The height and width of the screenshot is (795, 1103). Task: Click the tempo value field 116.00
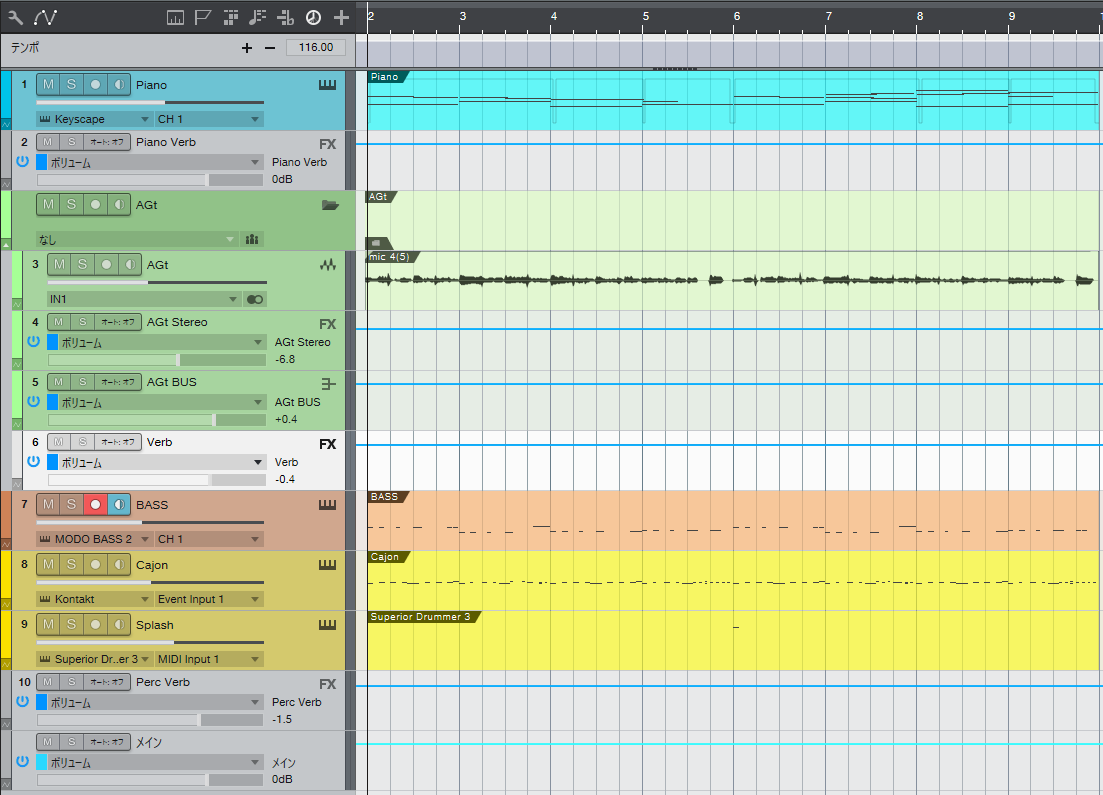316,47
